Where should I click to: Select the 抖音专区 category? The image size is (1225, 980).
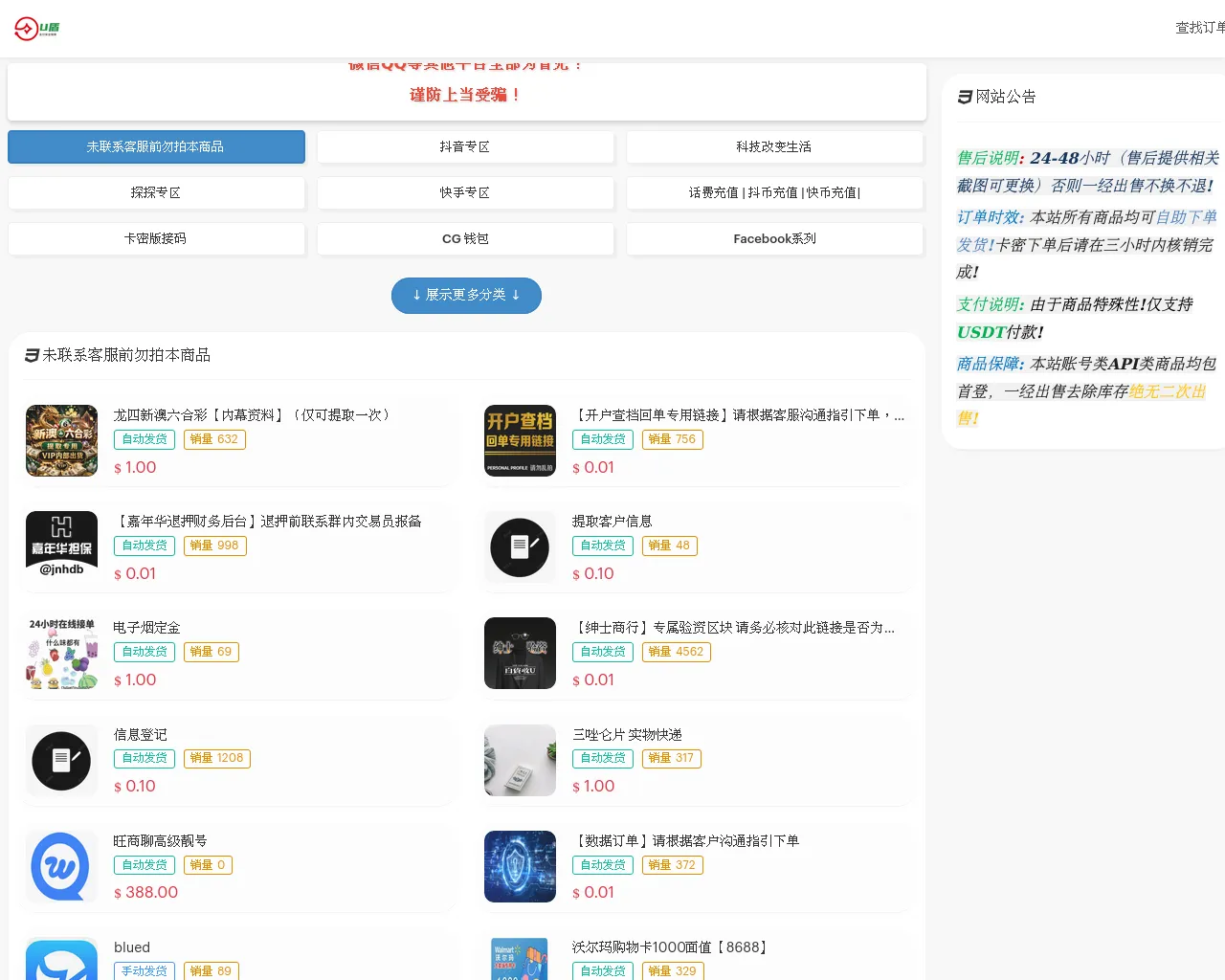point(465,146)
